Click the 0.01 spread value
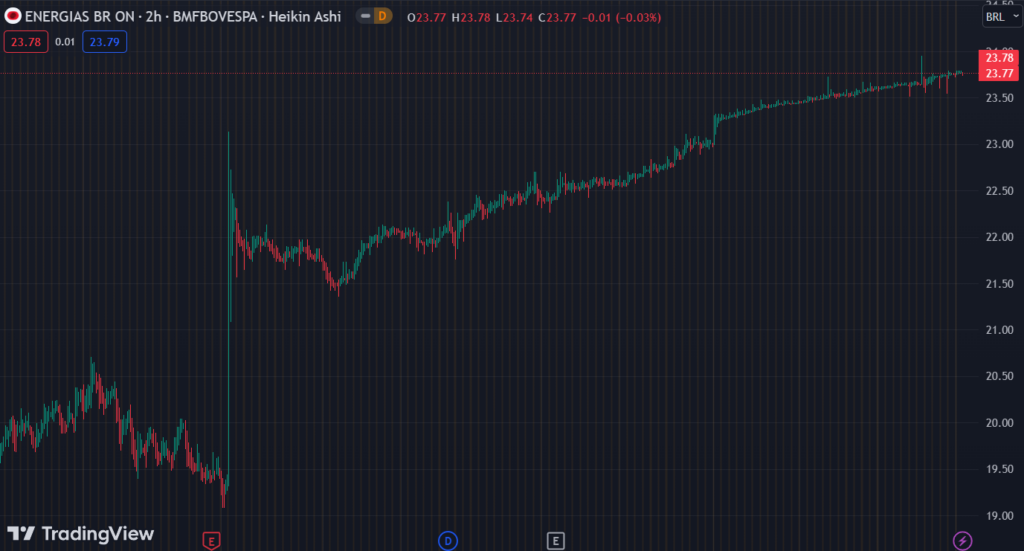 pos(65,42)
